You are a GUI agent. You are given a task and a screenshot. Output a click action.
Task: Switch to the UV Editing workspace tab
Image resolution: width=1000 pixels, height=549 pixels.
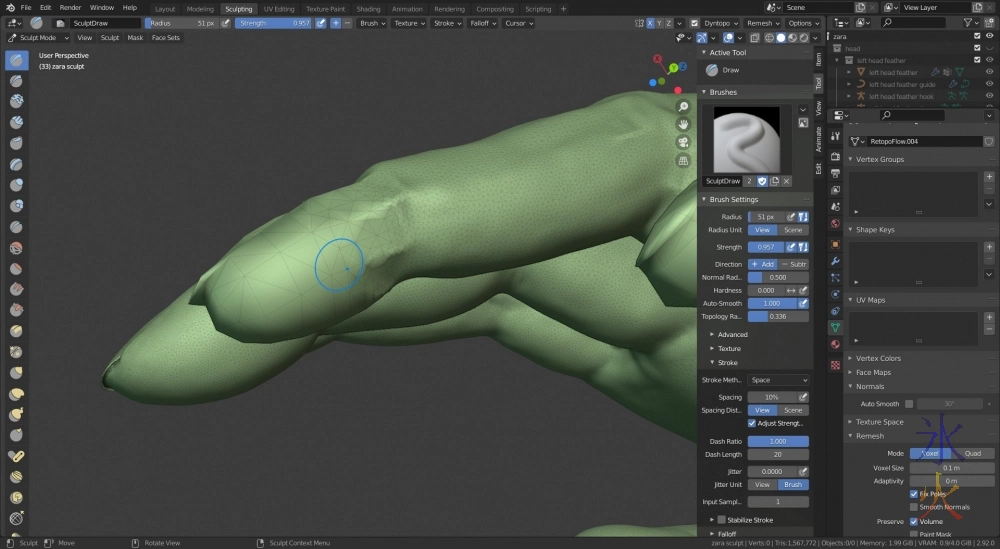point(279,9)
